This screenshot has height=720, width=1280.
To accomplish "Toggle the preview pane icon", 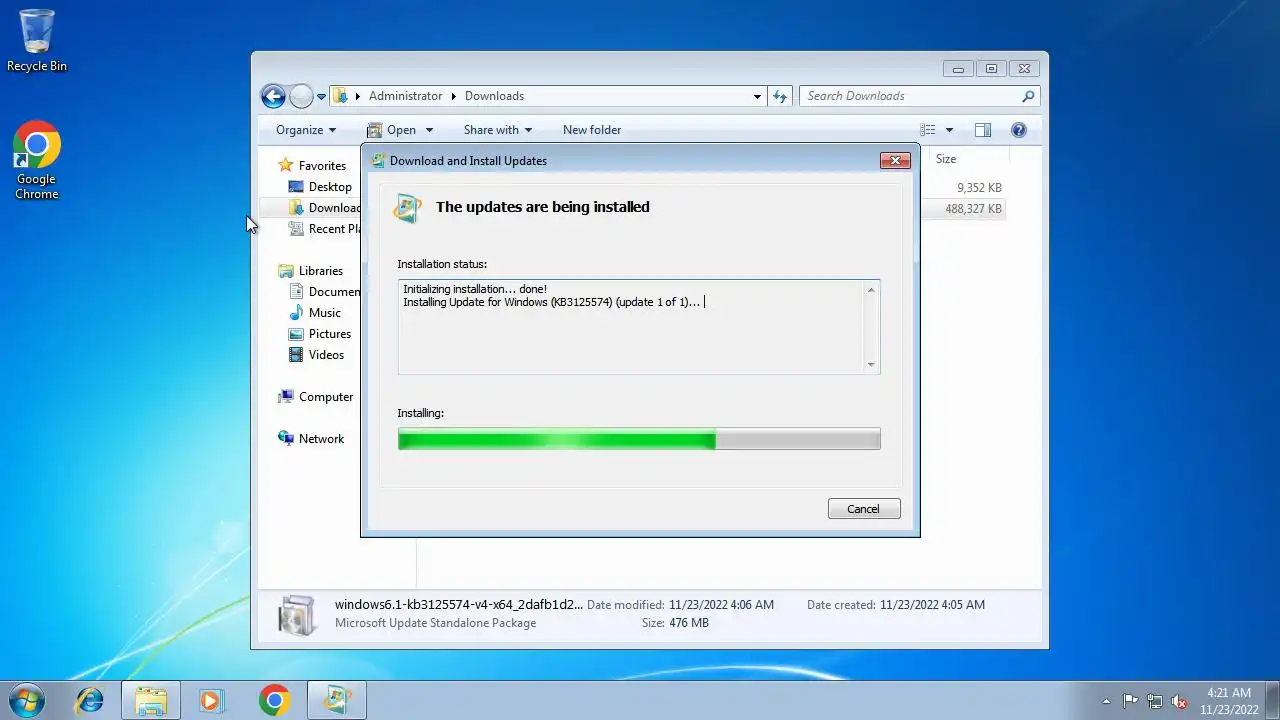I will click(x=983, y=130).
